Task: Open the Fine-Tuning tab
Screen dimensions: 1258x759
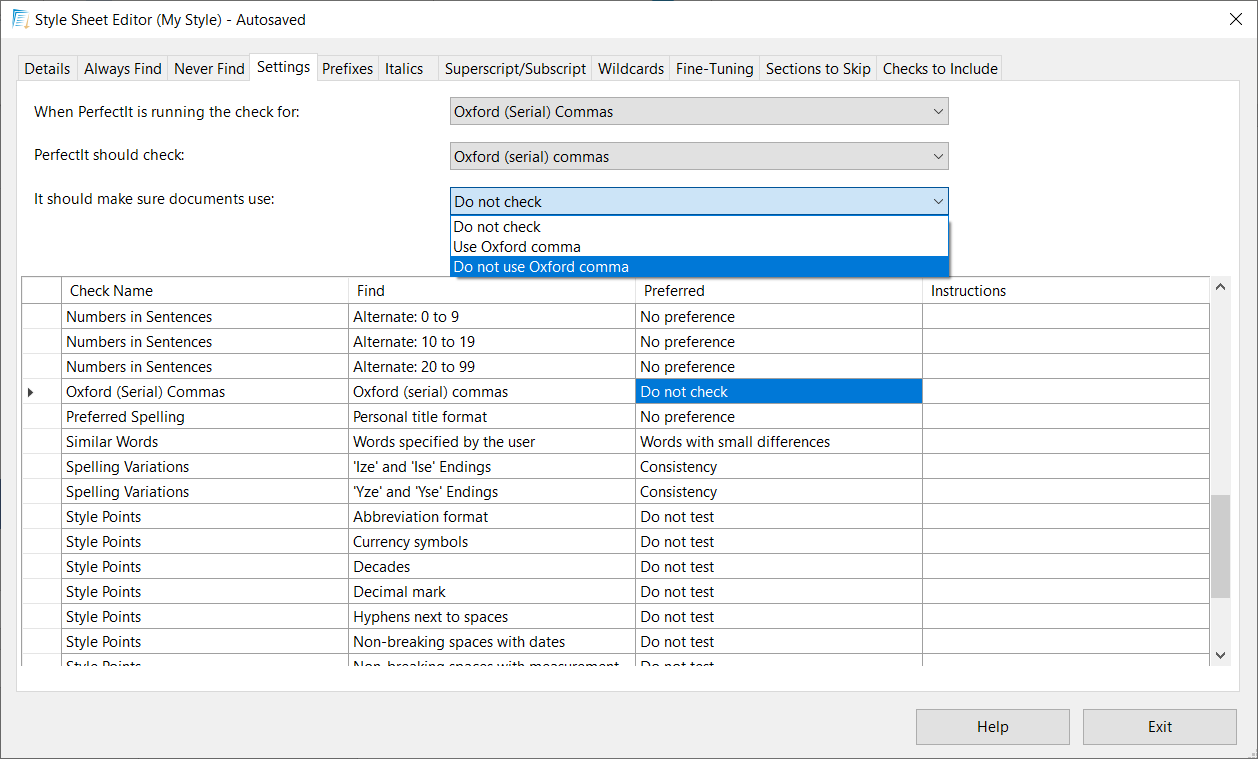Action: point(714,69)
